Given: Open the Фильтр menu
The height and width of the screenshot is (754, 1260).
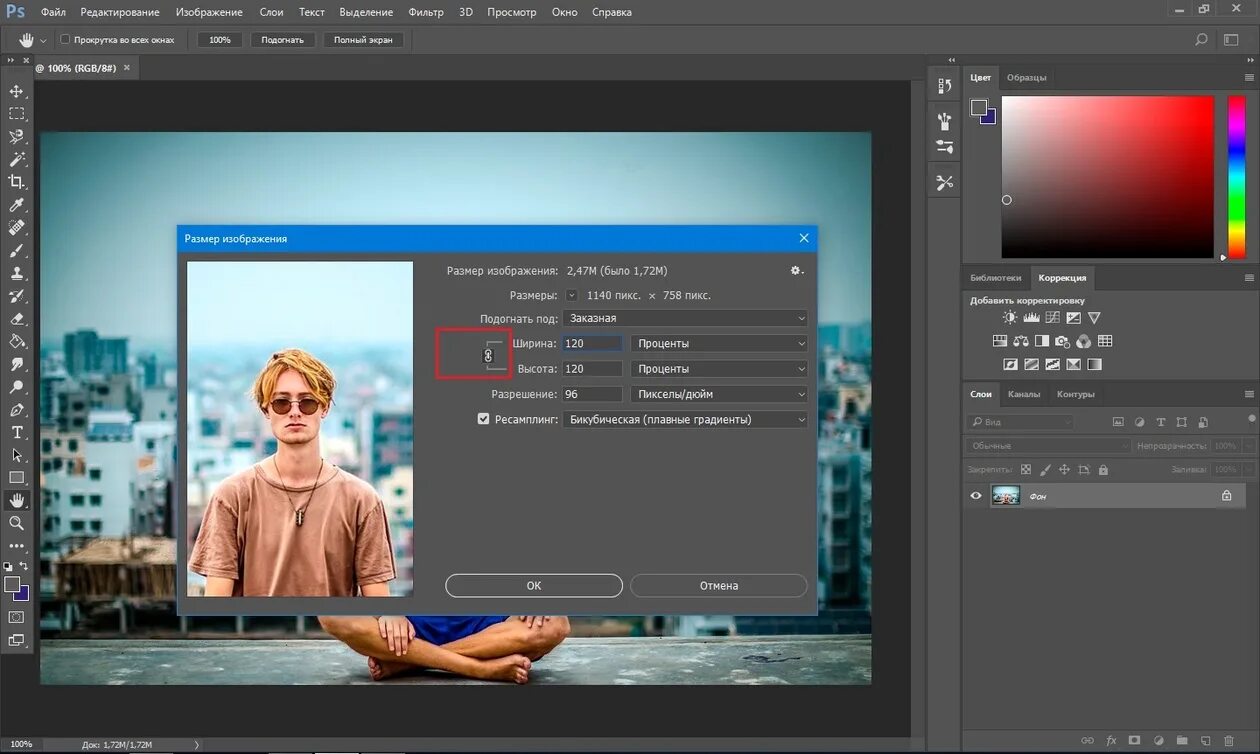Looking at the screenshot, I should point(426,12).
